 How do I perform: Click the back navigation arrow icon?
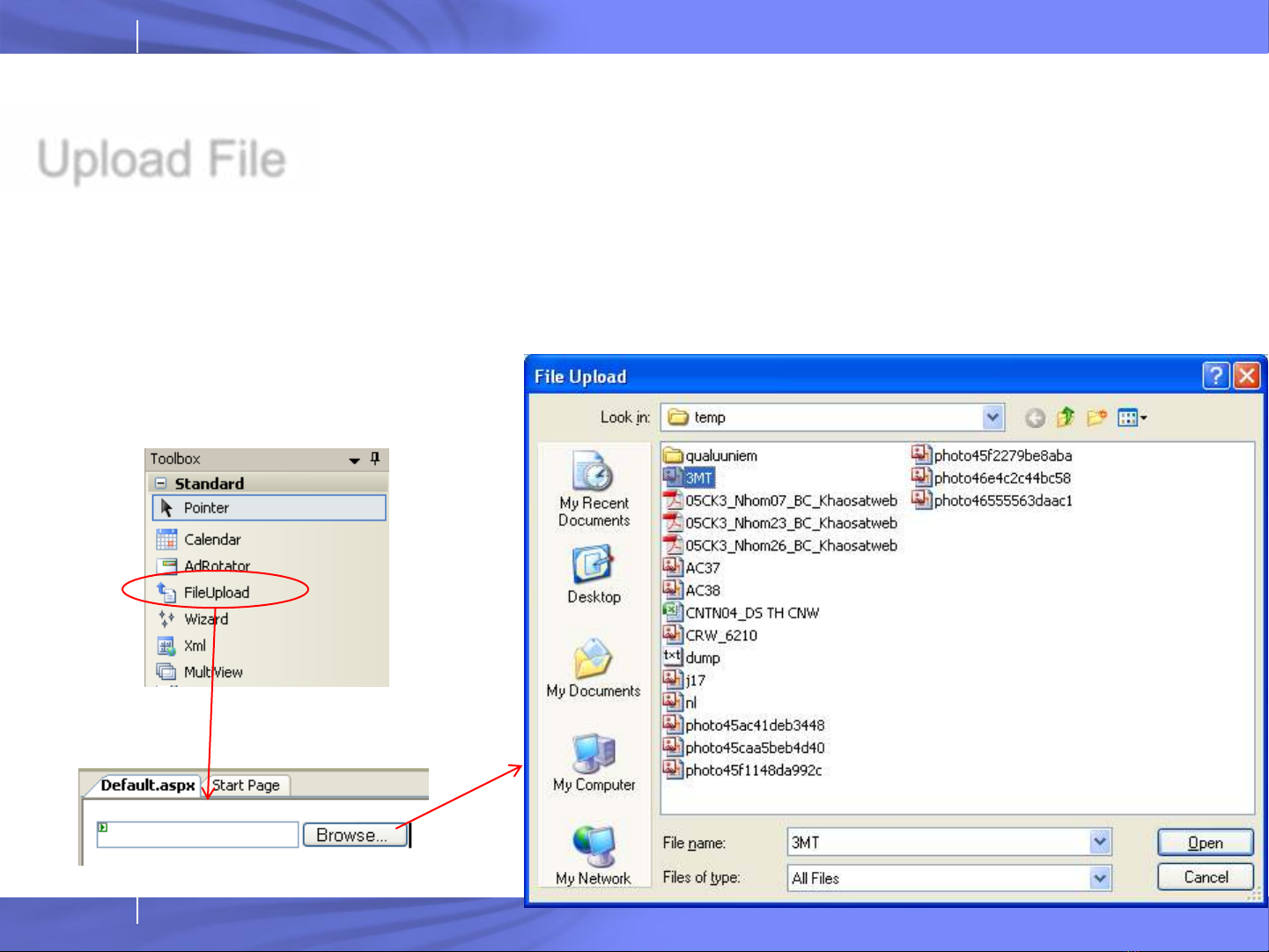point(1036,418)
